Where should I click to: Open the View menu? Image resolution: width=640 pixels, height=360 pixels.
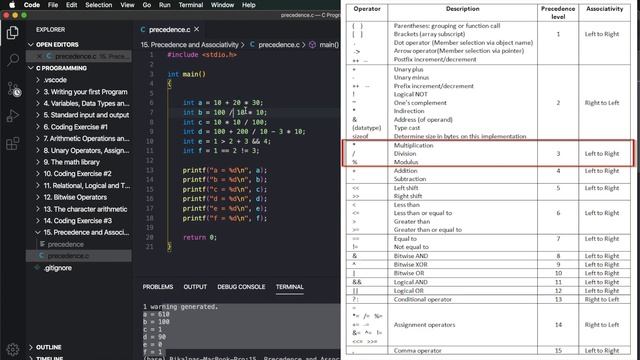coord(127,5)
